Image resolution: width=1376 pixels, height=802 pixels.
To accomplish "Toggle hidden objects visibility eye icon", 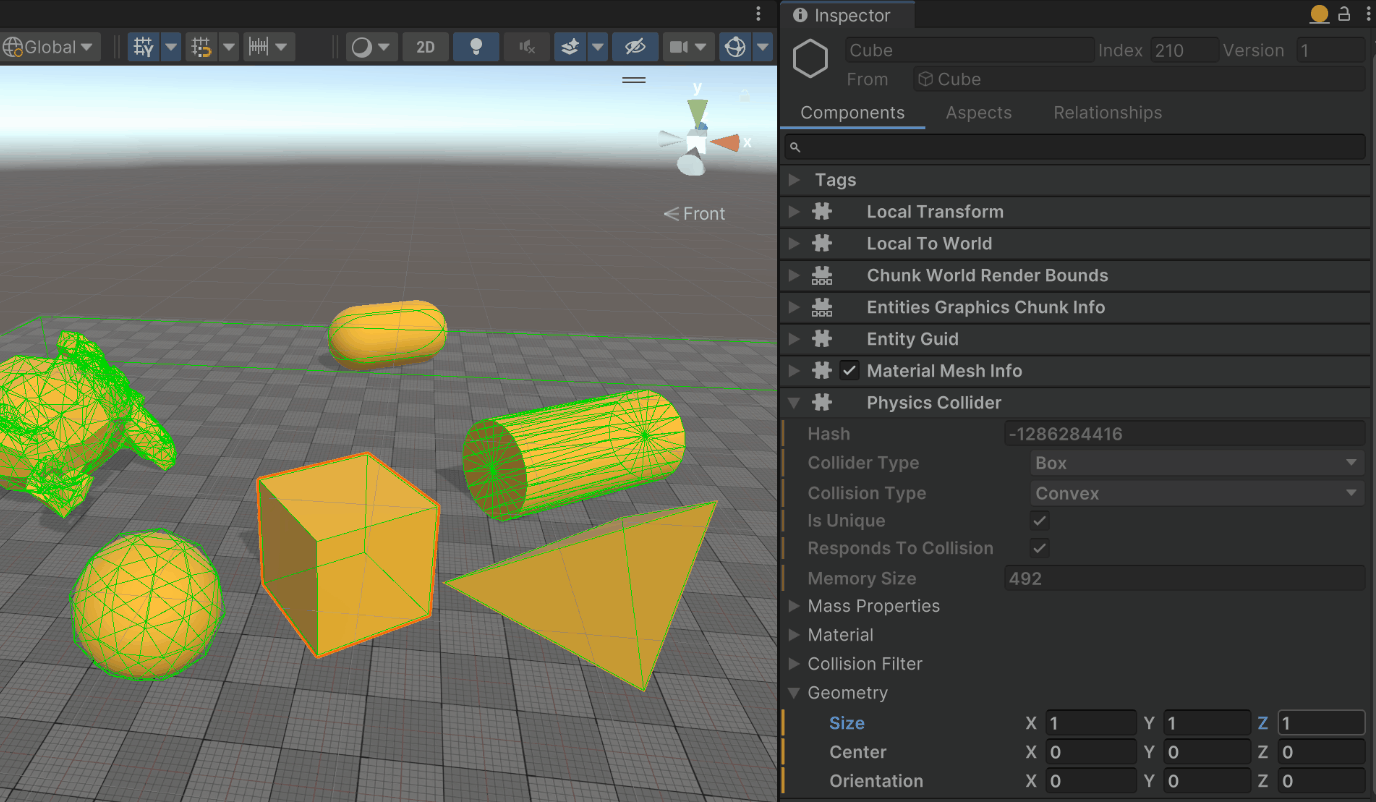I will coord(634,47).
